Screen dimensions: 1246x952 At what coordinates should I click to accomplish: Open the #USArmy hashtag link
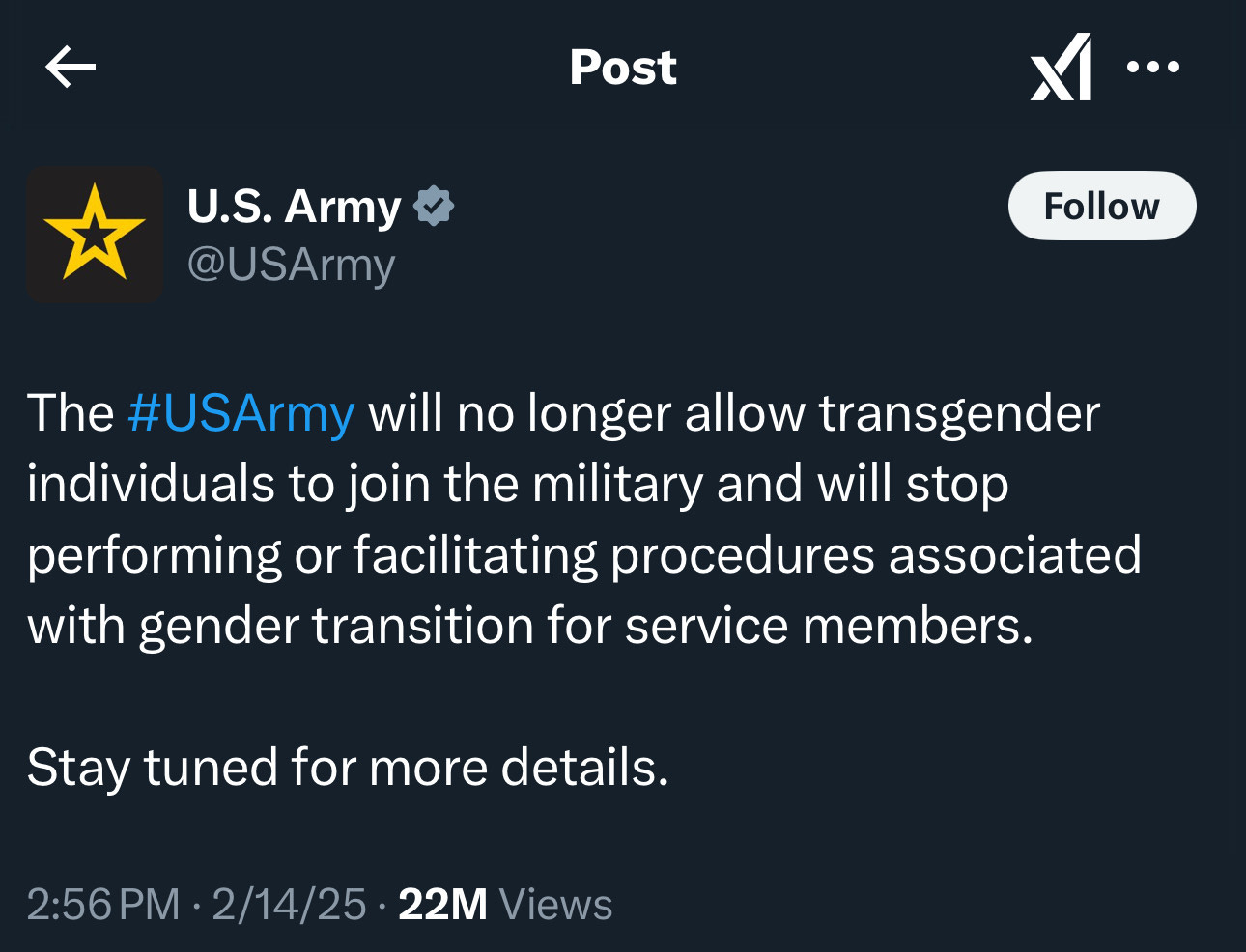(241, 413)
